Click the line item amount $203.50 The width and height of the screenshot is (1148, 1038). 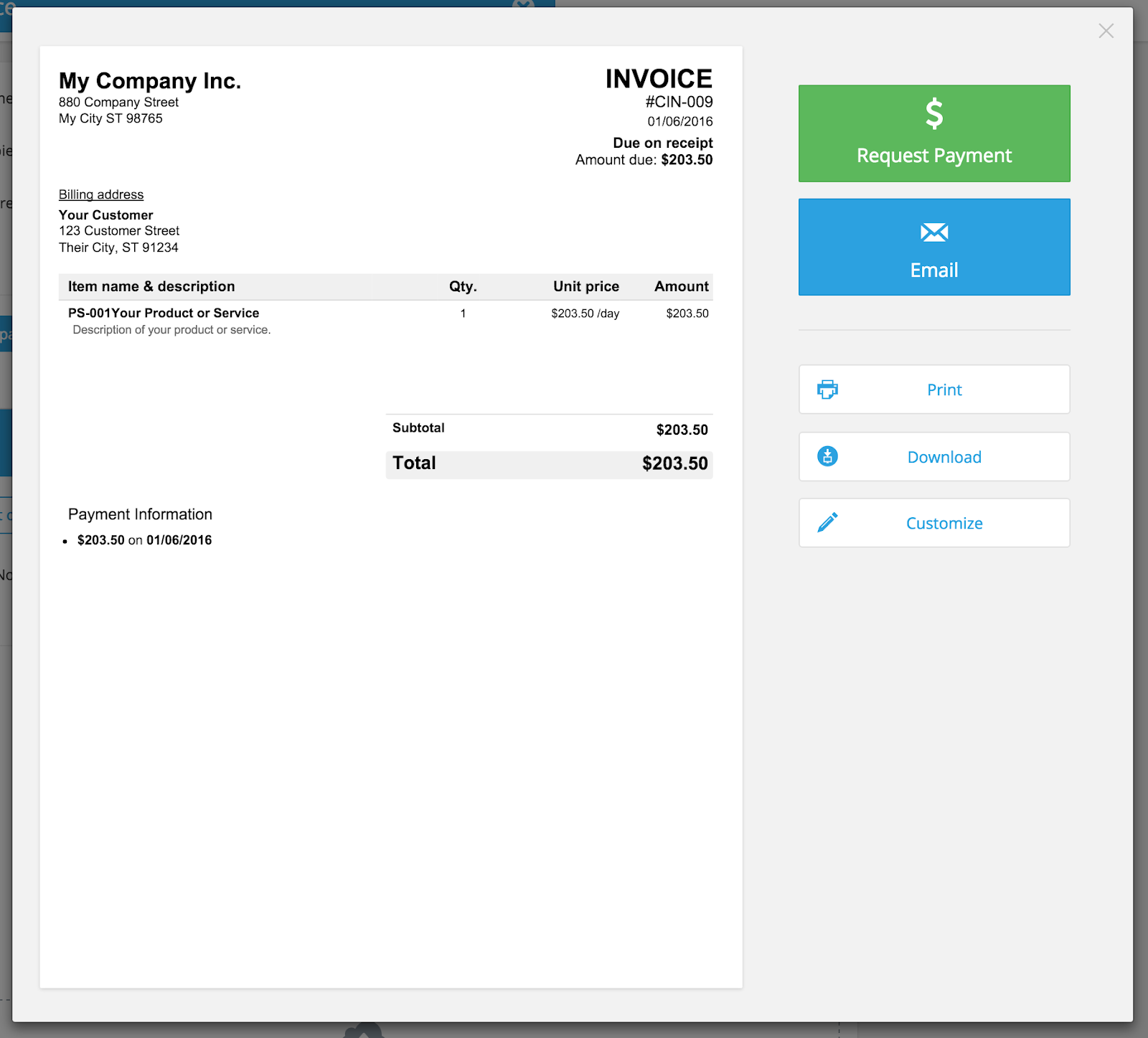687,313
